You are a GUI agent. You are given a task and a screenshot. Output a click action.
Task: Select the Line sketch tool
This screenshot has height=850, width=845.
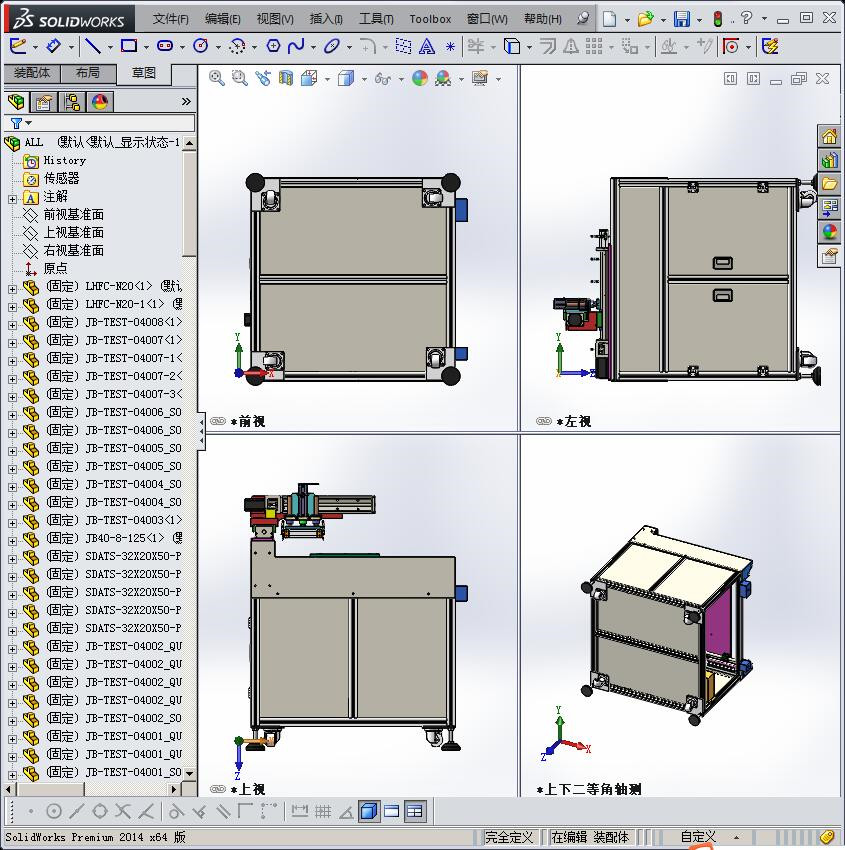pos(93,46)
